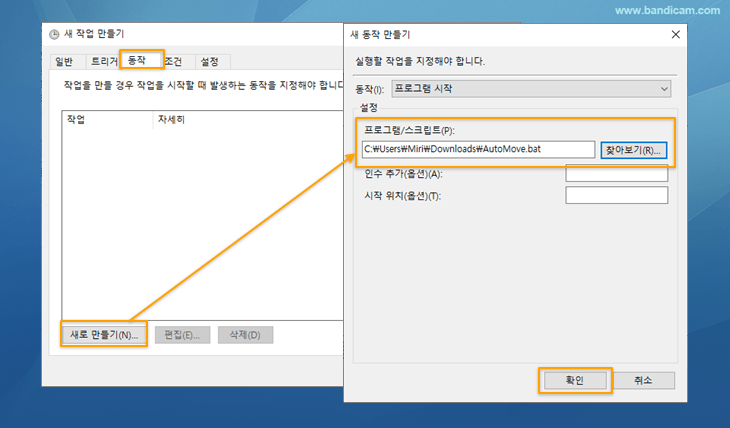Viewport: 730px width, 428px height.
Task: Click the 작업 column header
Action: tap(108, 120)
